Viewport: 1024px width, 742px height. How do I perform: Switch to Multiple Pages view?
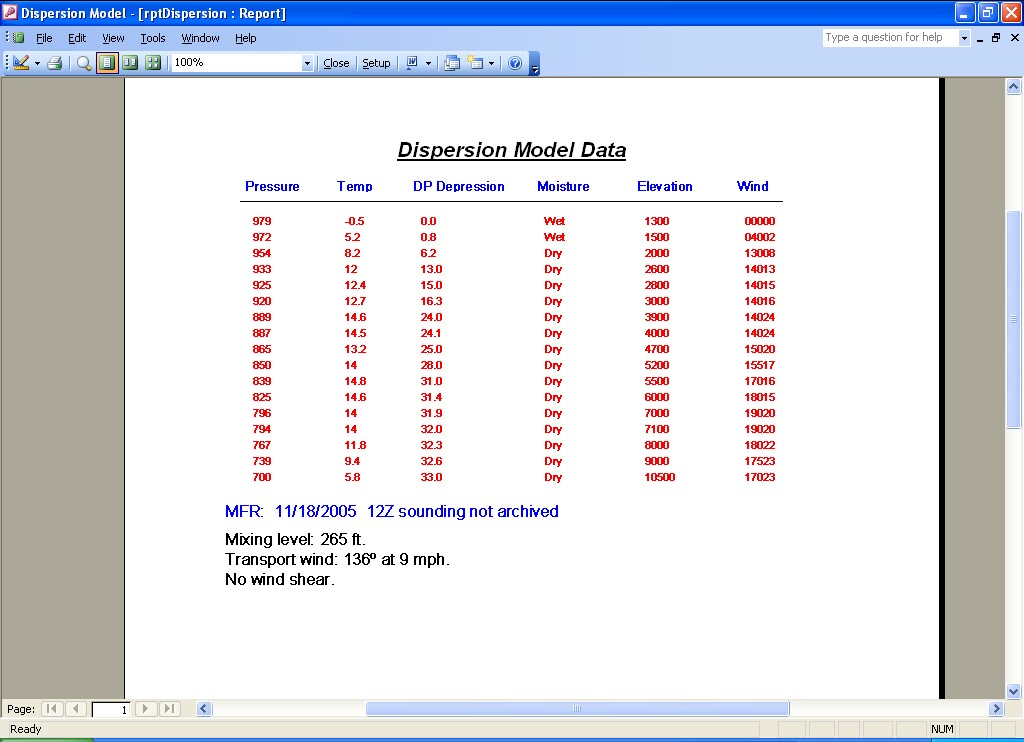pyautogui.click(x=153, y=63)
